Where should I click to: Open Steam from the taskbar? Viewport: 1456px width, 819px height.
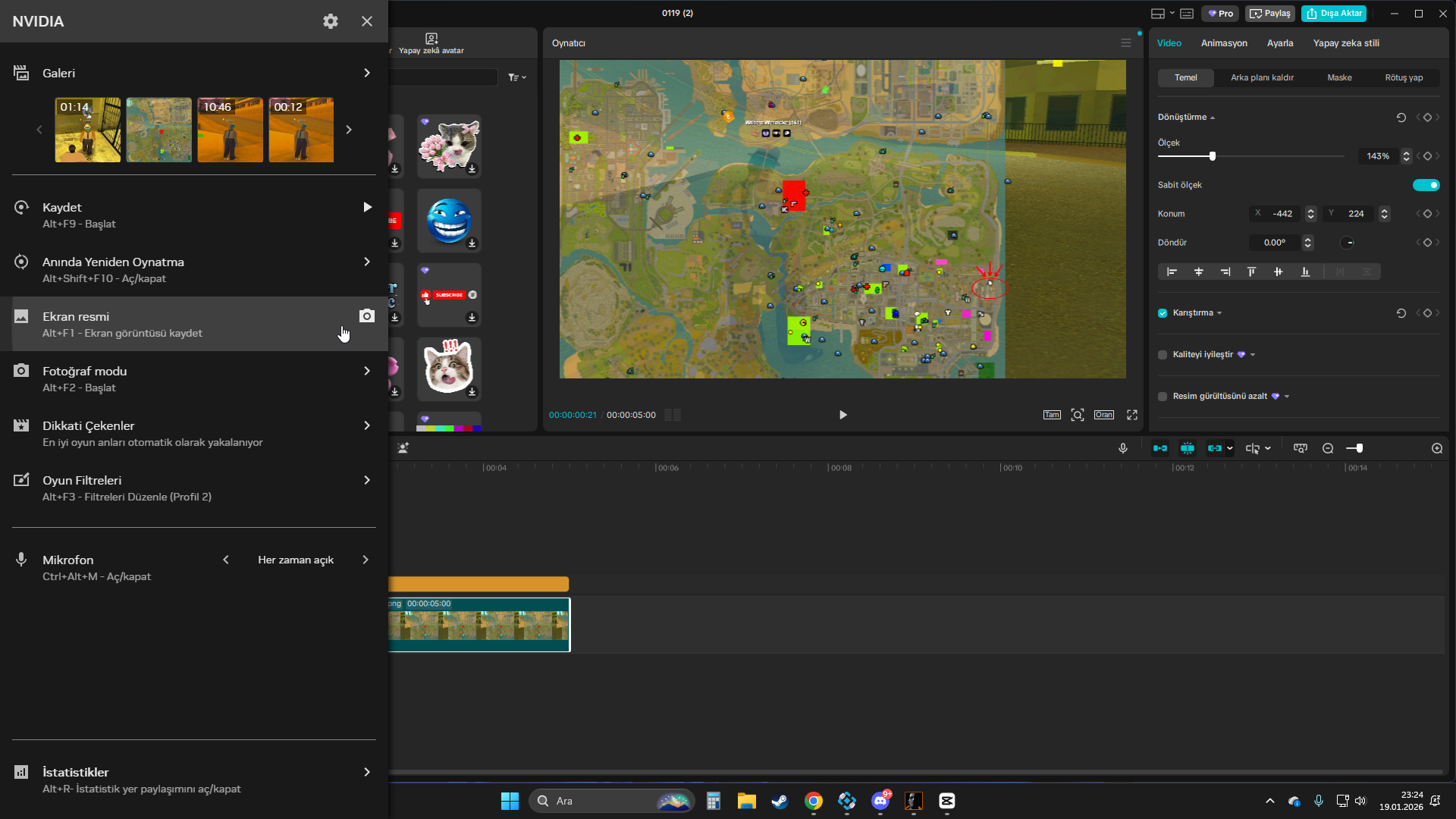point(780,801)
